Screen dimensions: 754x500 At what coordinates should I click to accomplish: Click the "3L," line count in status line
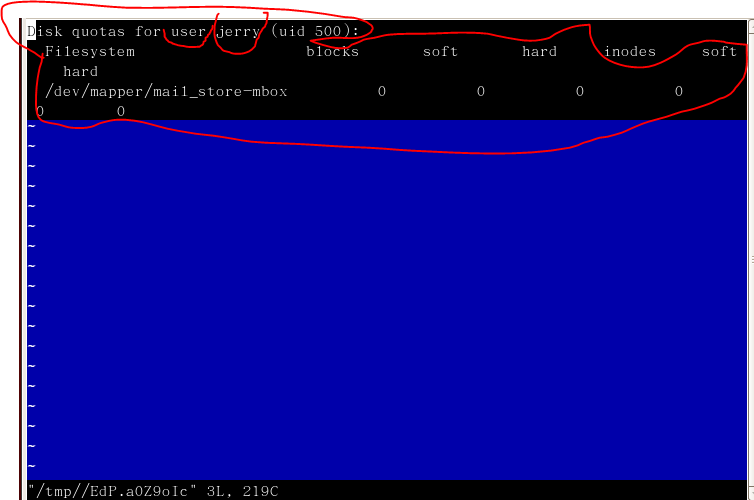coord(220,491)
